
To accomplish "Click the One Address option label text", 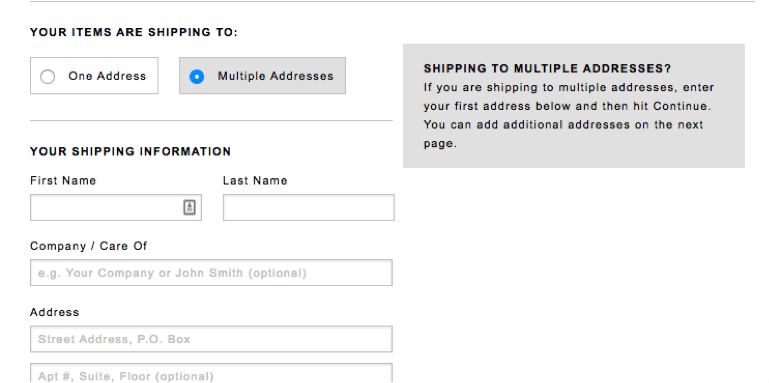I will (107, 76).
